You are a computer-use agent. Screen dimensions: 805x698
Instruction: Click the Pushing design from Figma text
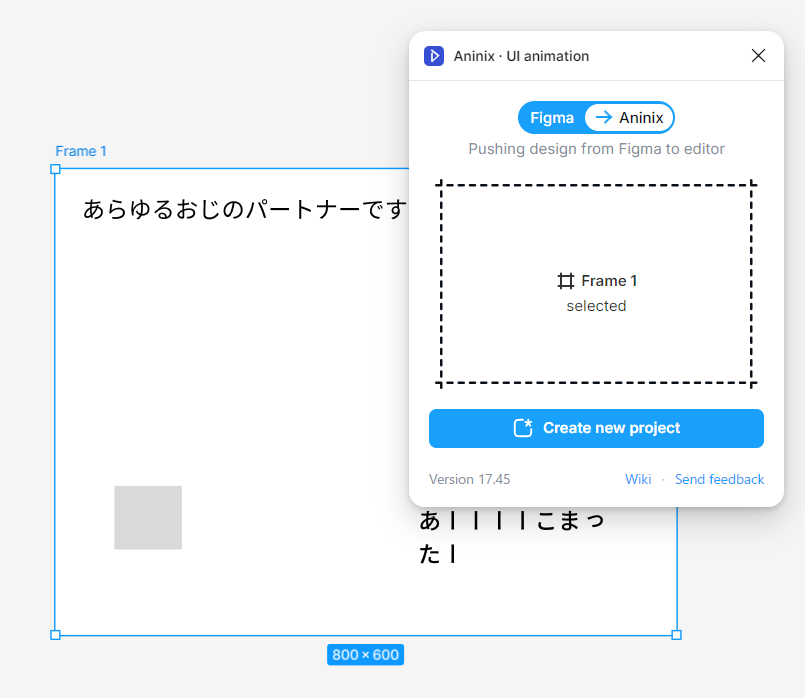tap(596, 149)
